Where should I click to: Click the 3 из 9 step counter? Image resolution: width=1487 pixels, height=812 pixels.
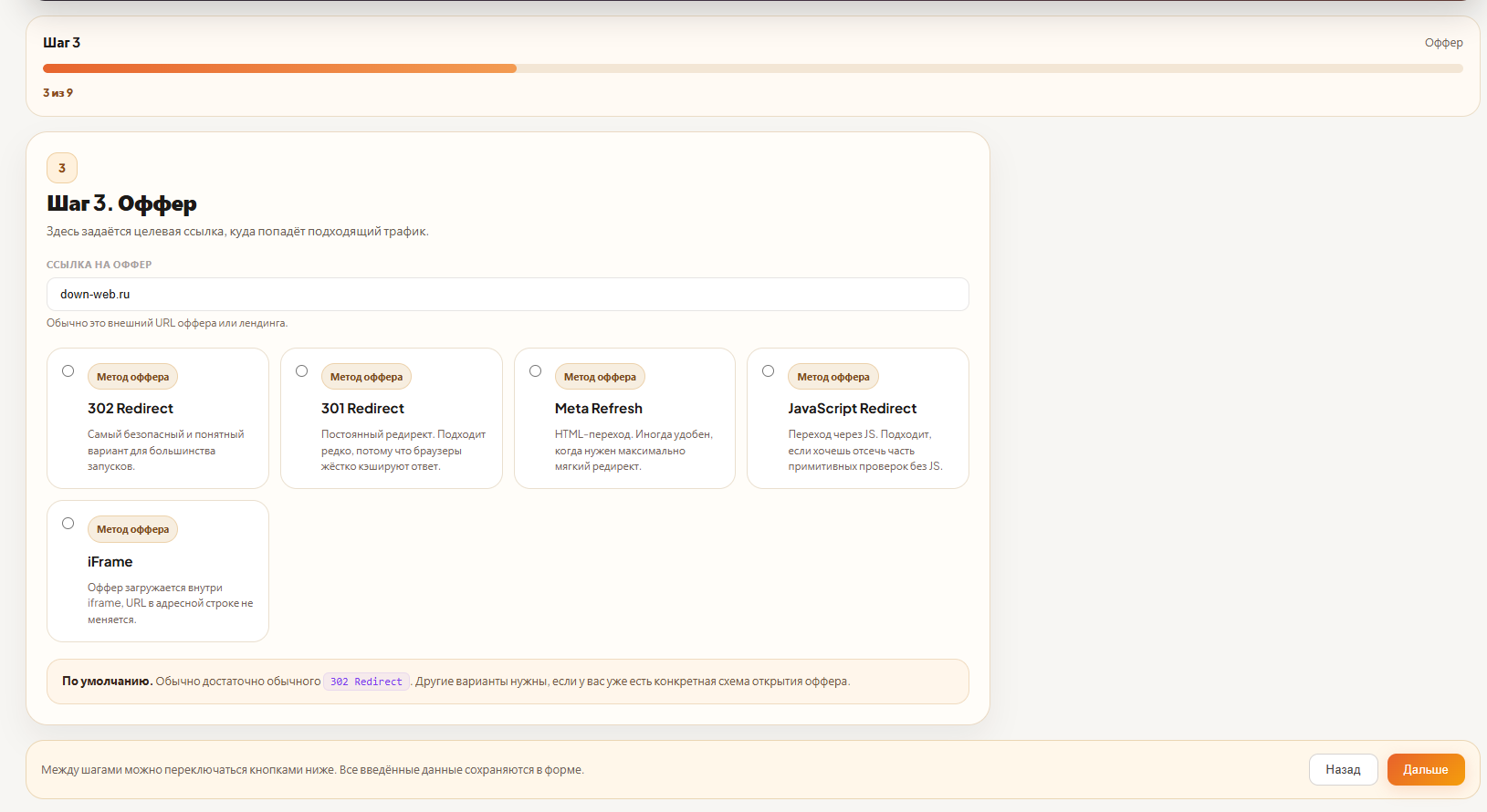click(x=58, y=93)
